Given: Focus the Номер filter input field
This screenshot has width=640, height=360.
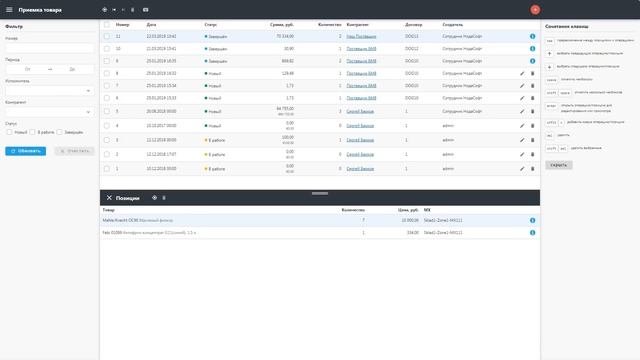Looking at the screenshot, I should pos(50,48).
